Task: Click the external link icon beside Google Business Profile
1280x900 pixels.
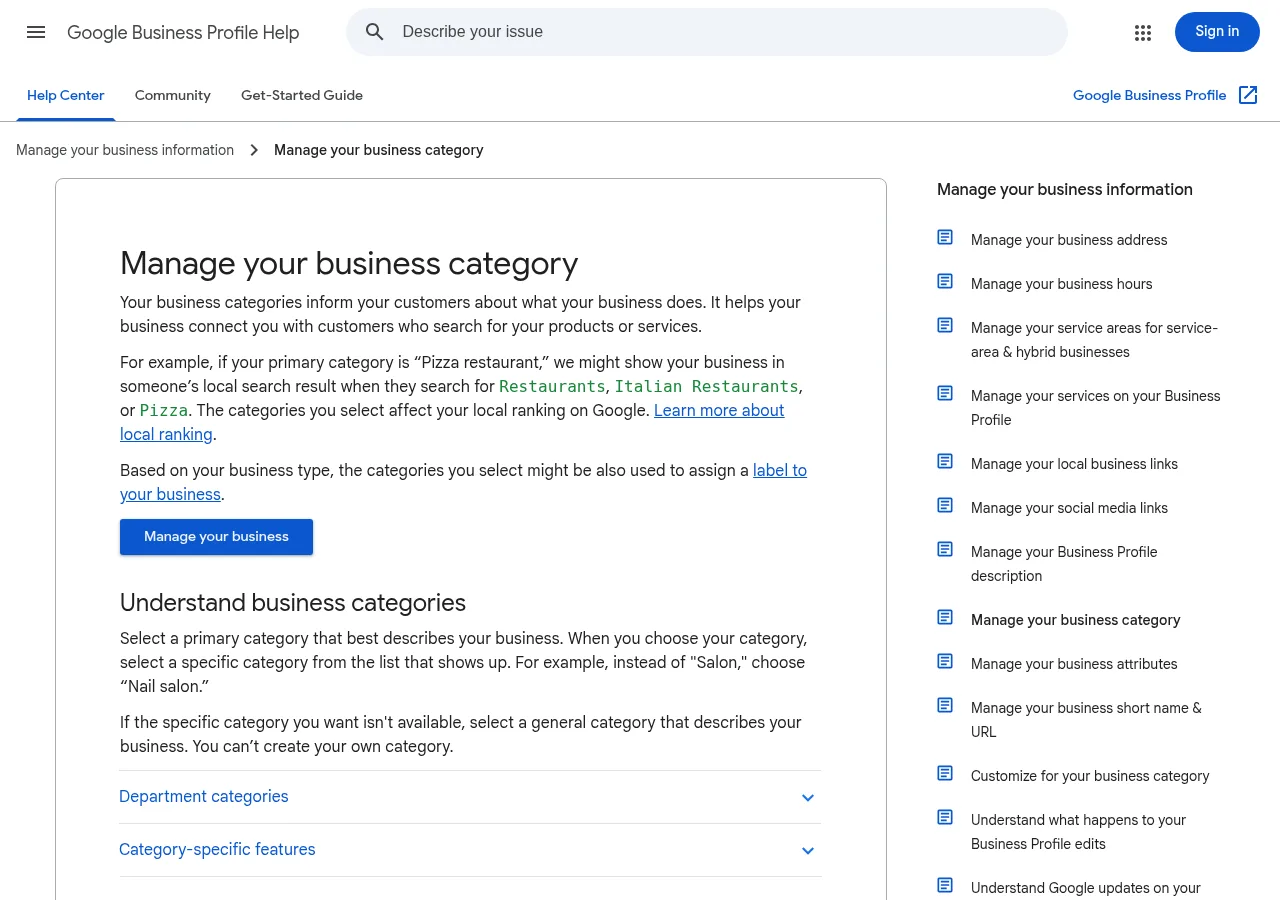Action: point(1248,95)
